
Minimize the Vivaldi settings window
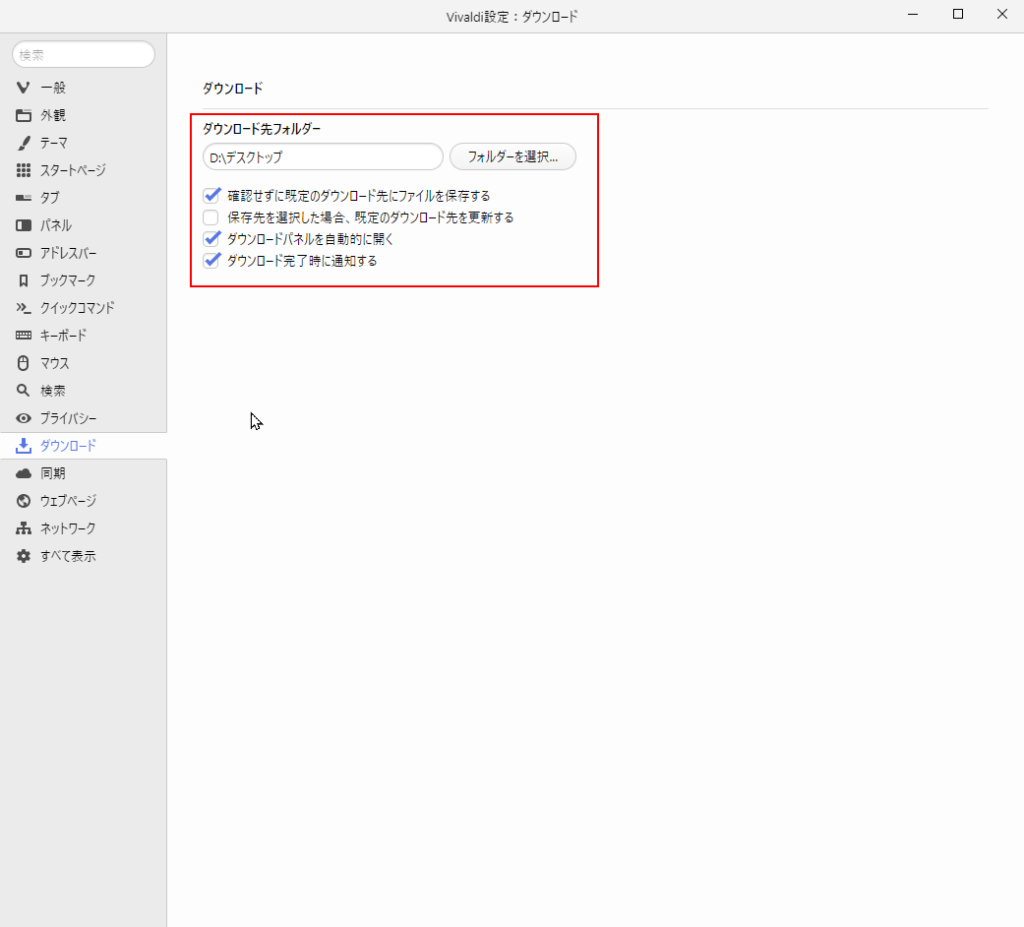click(913, 14)
